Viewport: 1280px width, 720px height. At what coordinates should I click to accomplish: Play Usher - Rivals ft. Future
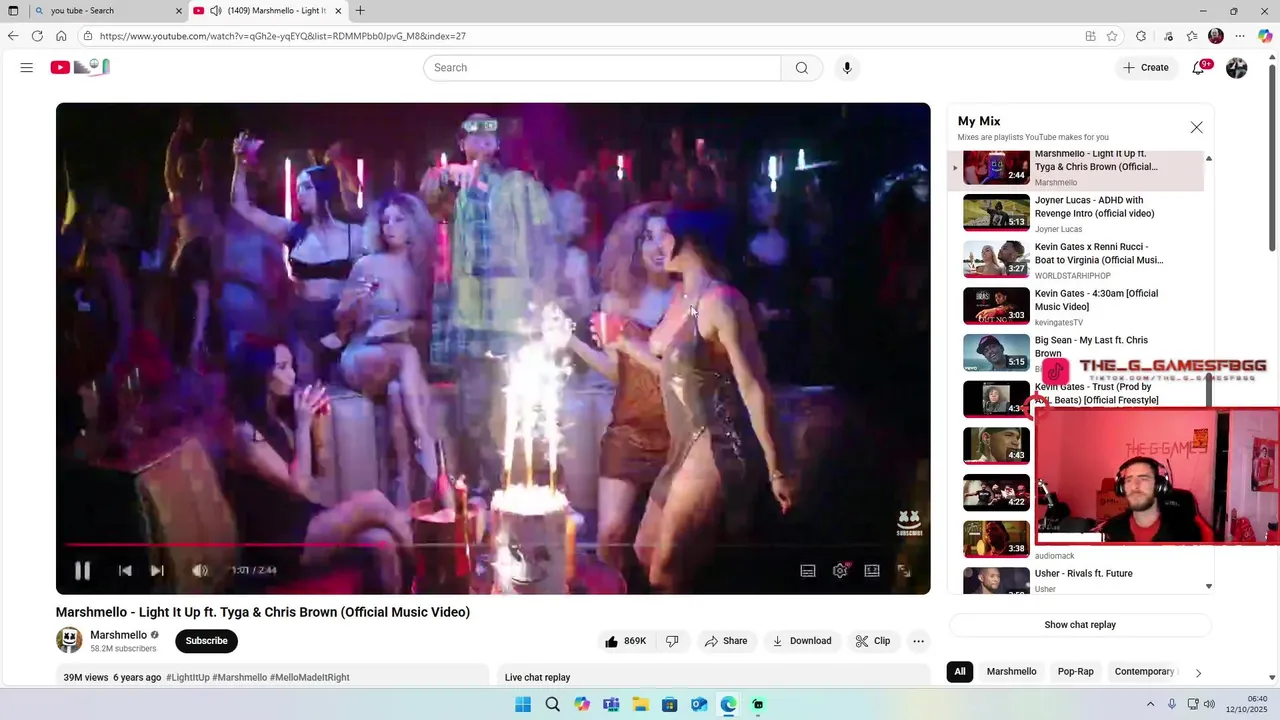[x=1076, y=580]
